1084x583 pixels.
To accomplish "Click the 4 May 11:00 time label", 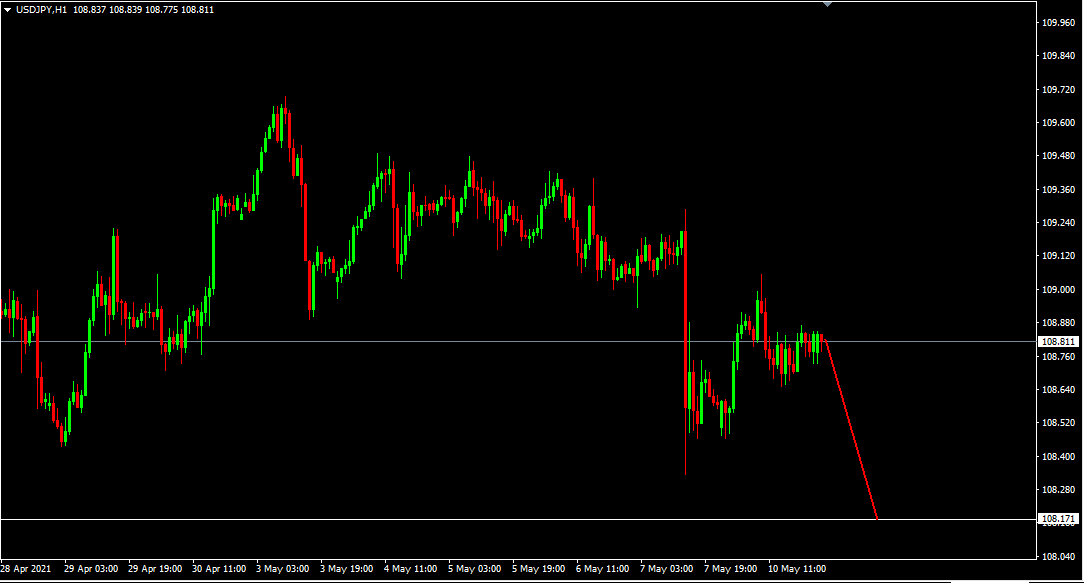I will click(x=411, y=569).
